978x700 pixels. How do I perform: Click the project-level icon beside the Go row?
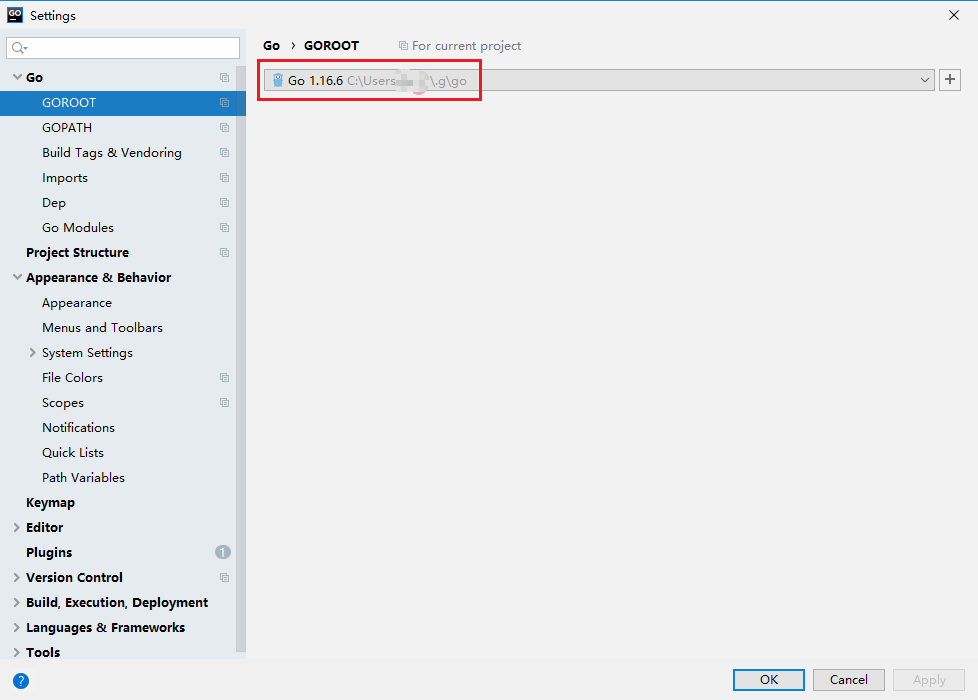[x=225, y=77]
